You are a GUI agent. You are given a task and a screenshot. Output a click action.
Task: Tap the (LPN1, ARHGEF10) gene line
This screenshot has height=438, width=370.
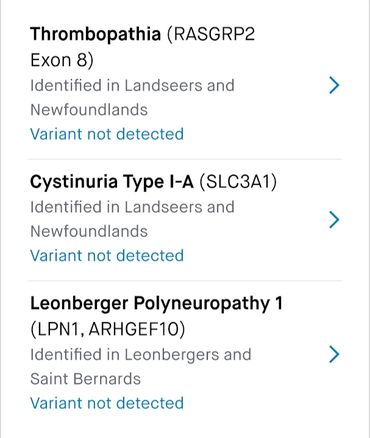(x=108, y=330)
